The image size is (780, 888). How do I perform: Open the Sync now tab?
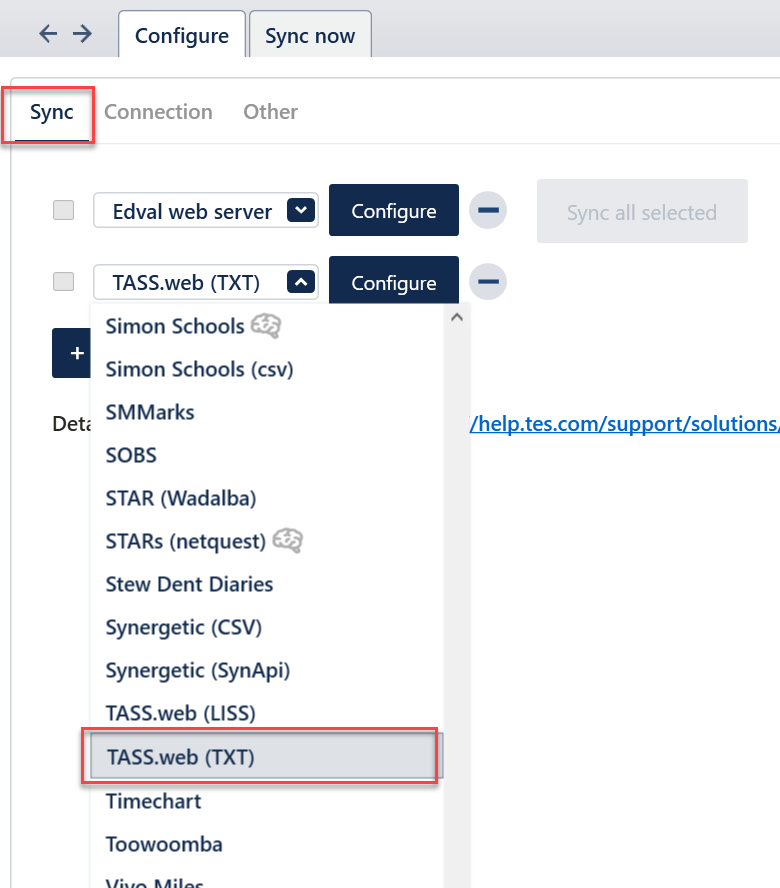point(310,36)
